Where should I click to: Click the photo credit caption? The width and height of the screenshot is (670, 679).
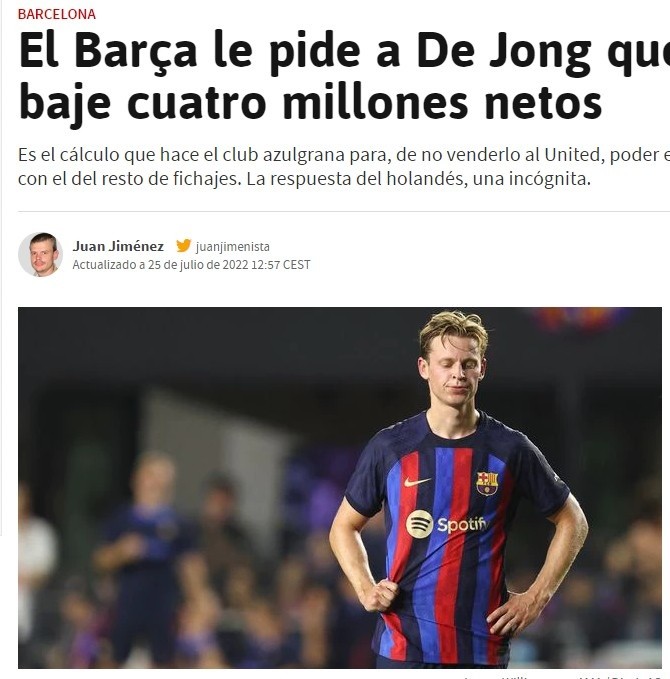[x=563, y=676]
